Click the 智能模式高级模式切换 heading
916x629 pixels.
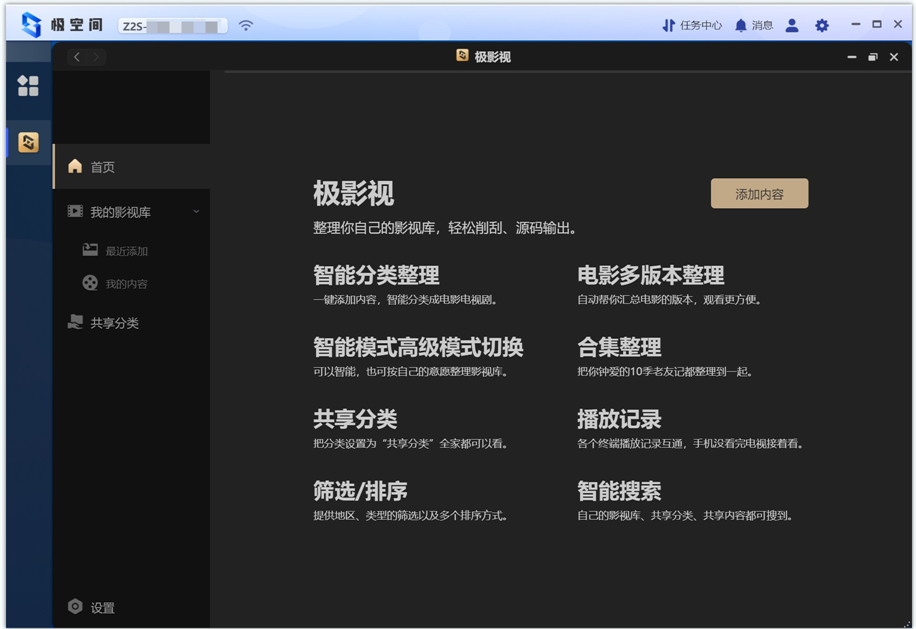[418, 347]
